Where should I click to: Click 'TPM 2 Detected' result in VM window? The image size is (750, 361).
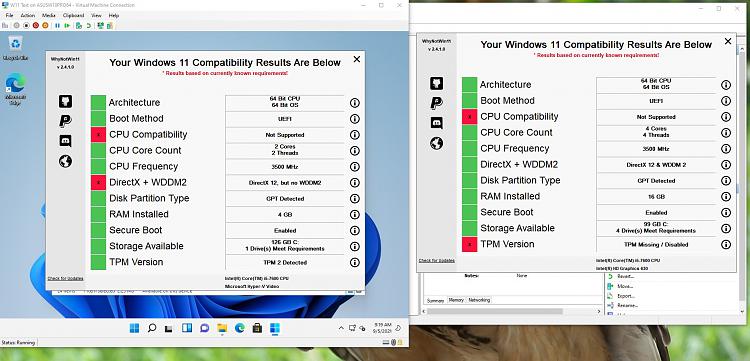pos(285,262)
